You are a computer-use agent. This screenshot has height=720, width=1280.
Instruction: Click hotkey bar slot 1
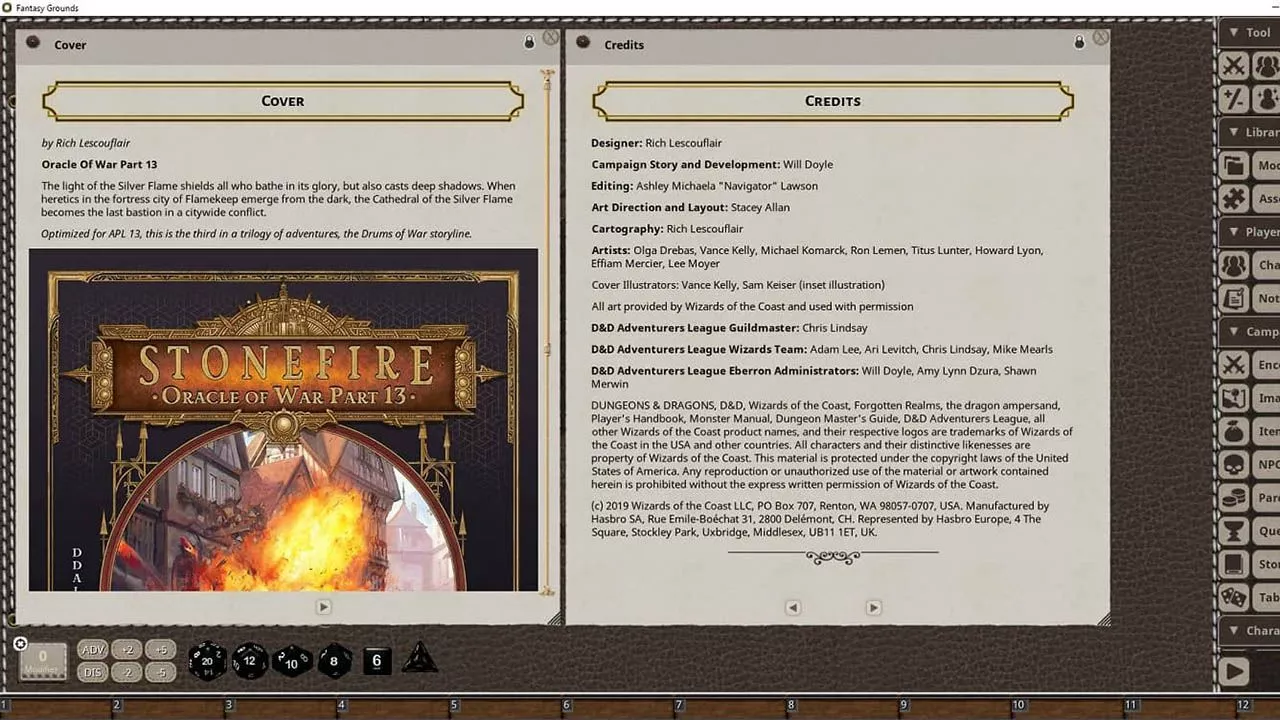tap(56, 708)
